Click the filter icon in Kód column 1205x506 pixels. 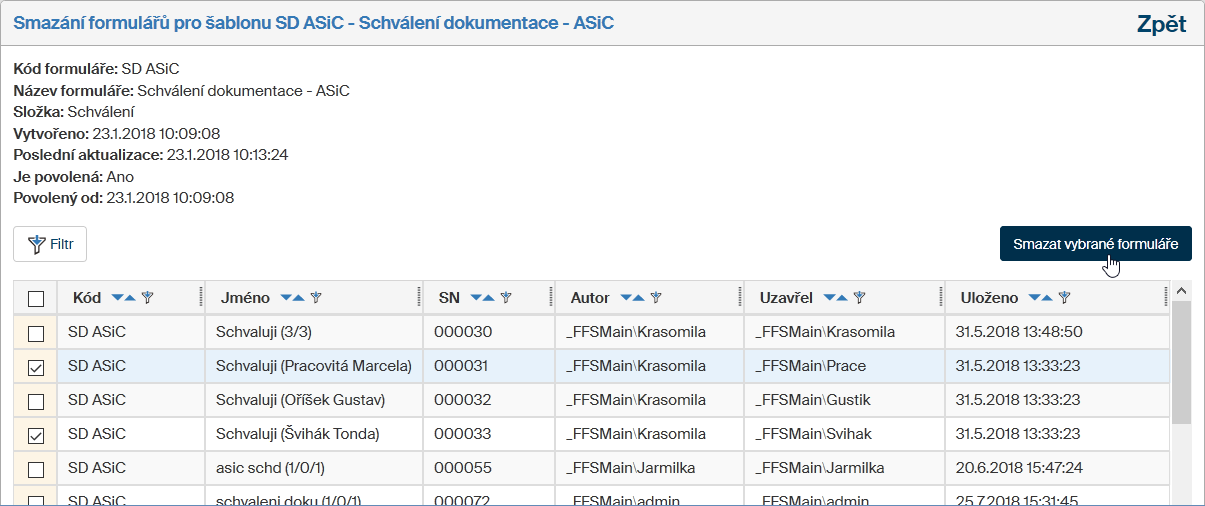tap(147, 298)
